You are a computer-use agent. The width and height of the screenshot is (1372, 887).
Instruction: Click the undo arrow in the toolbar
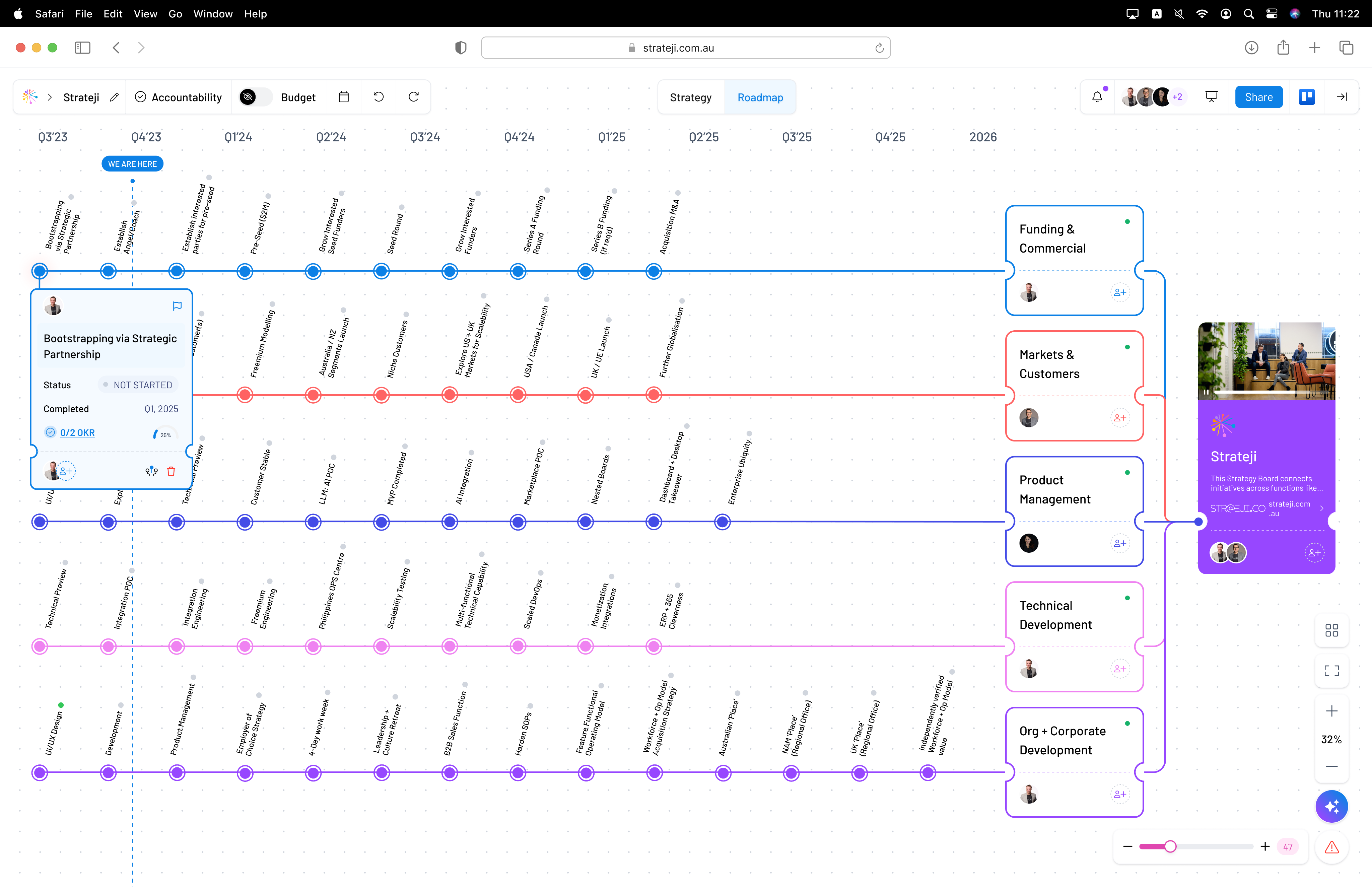pyautogui.click(x=379, y=97)
